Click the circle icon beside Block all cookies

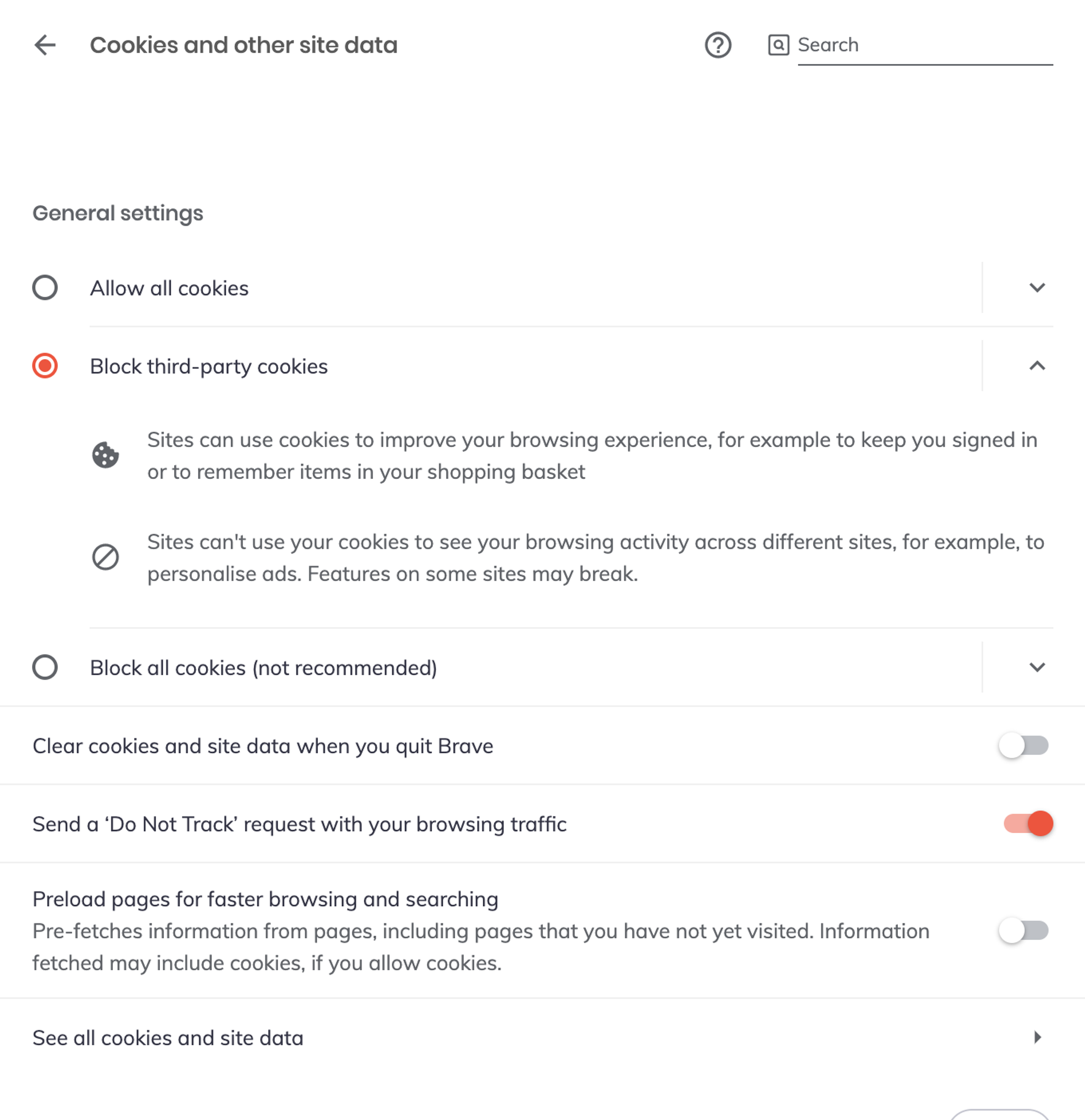coord(45,667)
